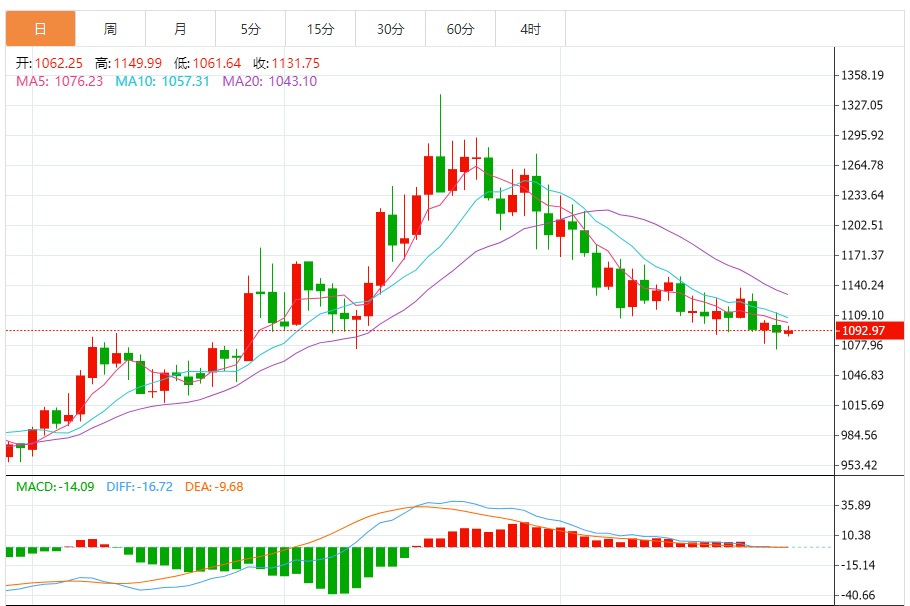Click the MA5 indicator value label
Screen dimensions: 910x606
(59, 81)
